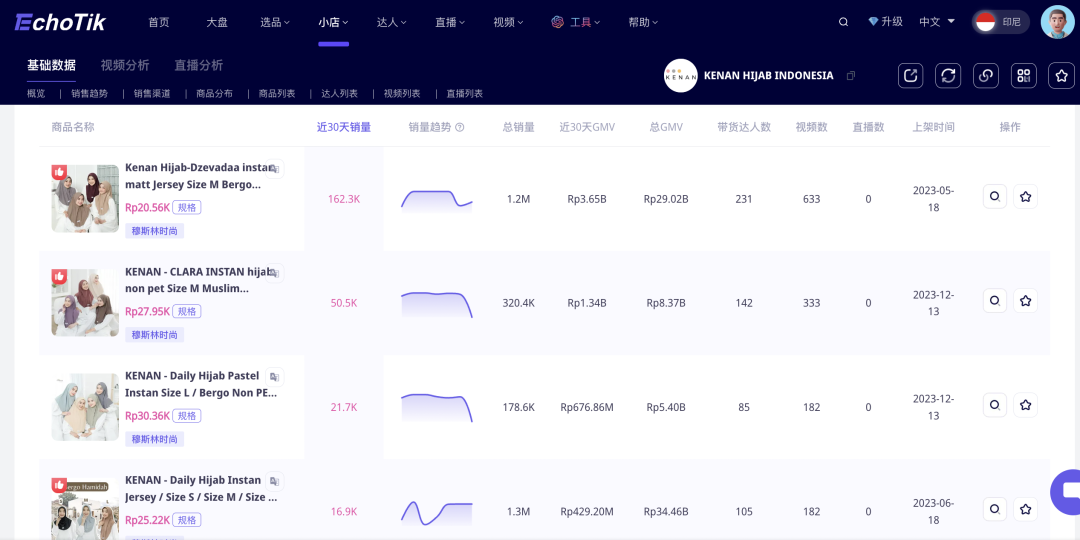Jump to 销售趋势 section
The width and height of the screenshot is (1080, 540).
[x=90, y=94]
